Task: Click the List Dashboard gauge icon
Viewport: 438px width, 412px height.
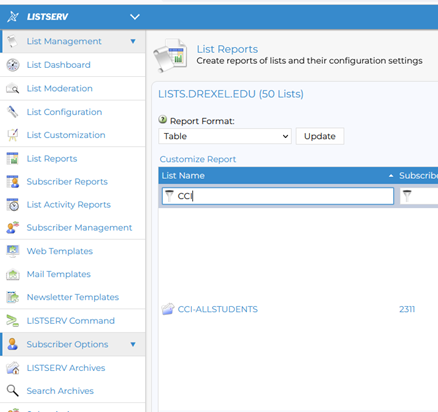Action: [x=13, y=65]
